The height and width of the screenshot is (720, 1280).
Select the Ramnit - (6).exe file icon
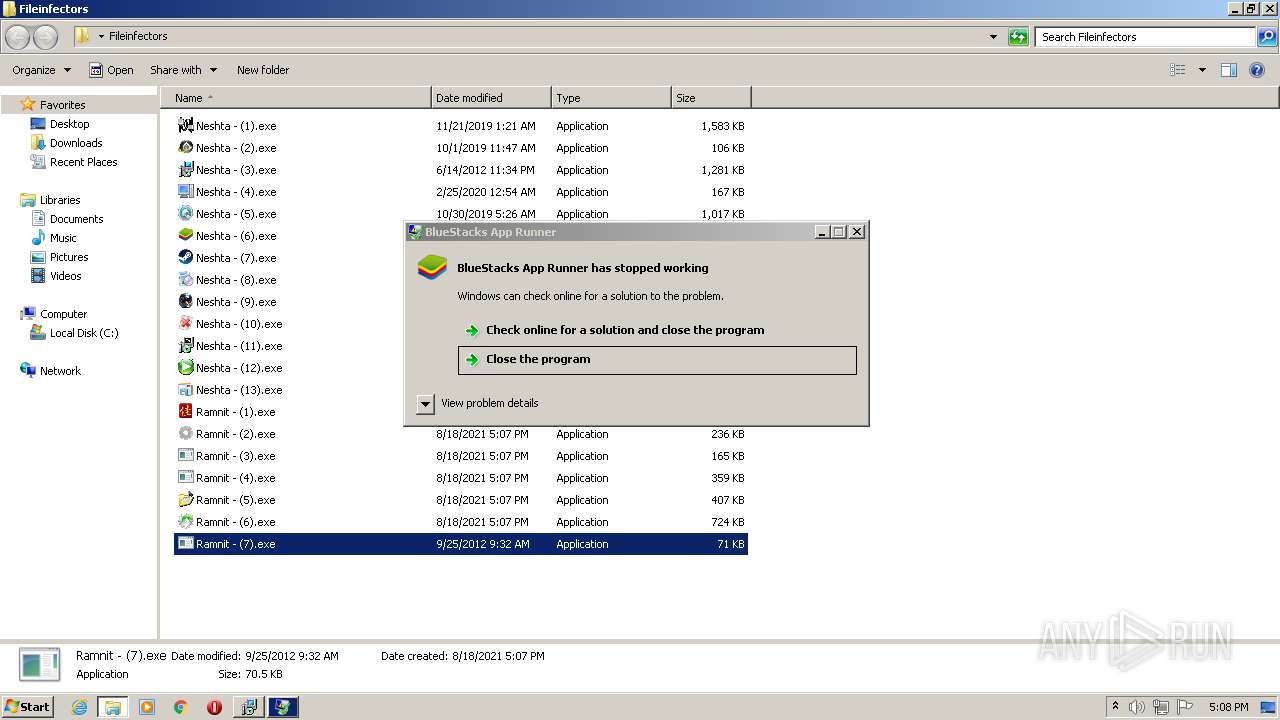pyautogui.click(x=185, y=521)
